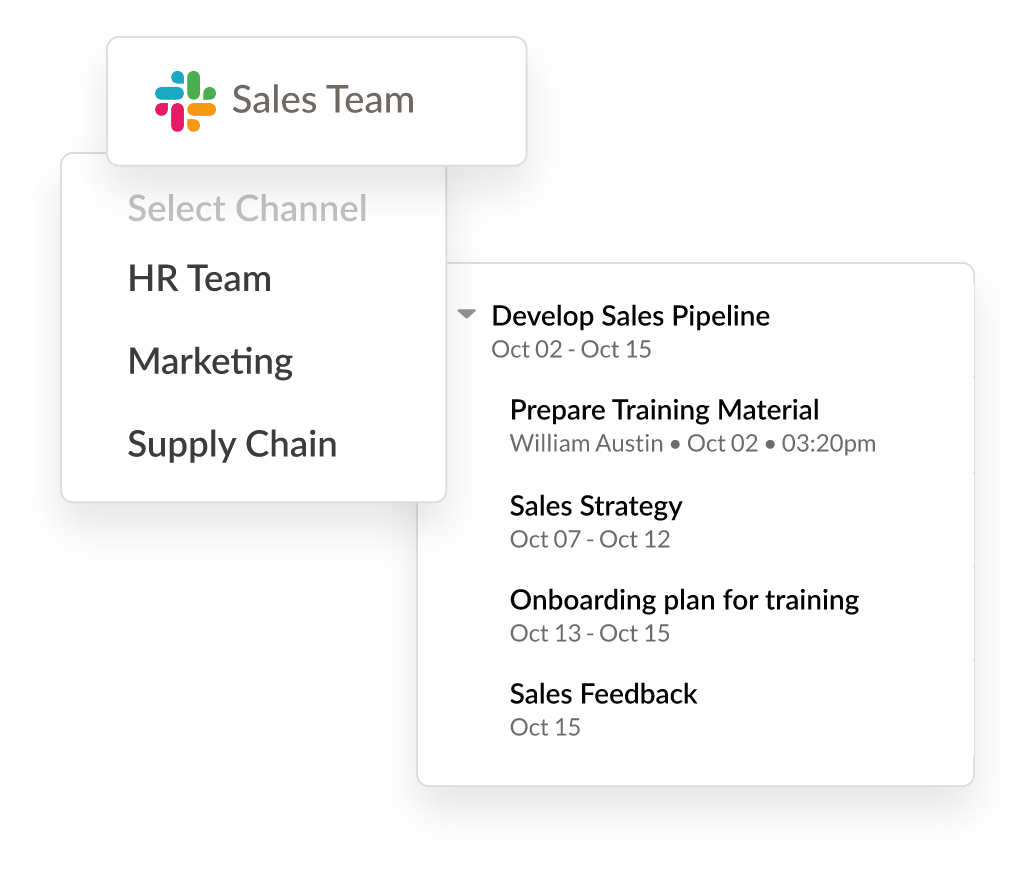
Task: Click the Oct 02 - Oct 15 date range
Action: point(571,349)
